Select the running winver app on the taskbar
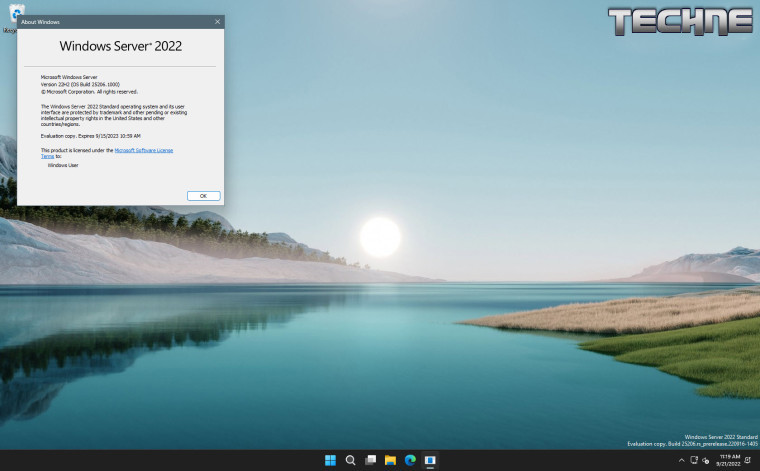Image resolution: width=760 pixels, height=471 pixels. click(430, 460)
